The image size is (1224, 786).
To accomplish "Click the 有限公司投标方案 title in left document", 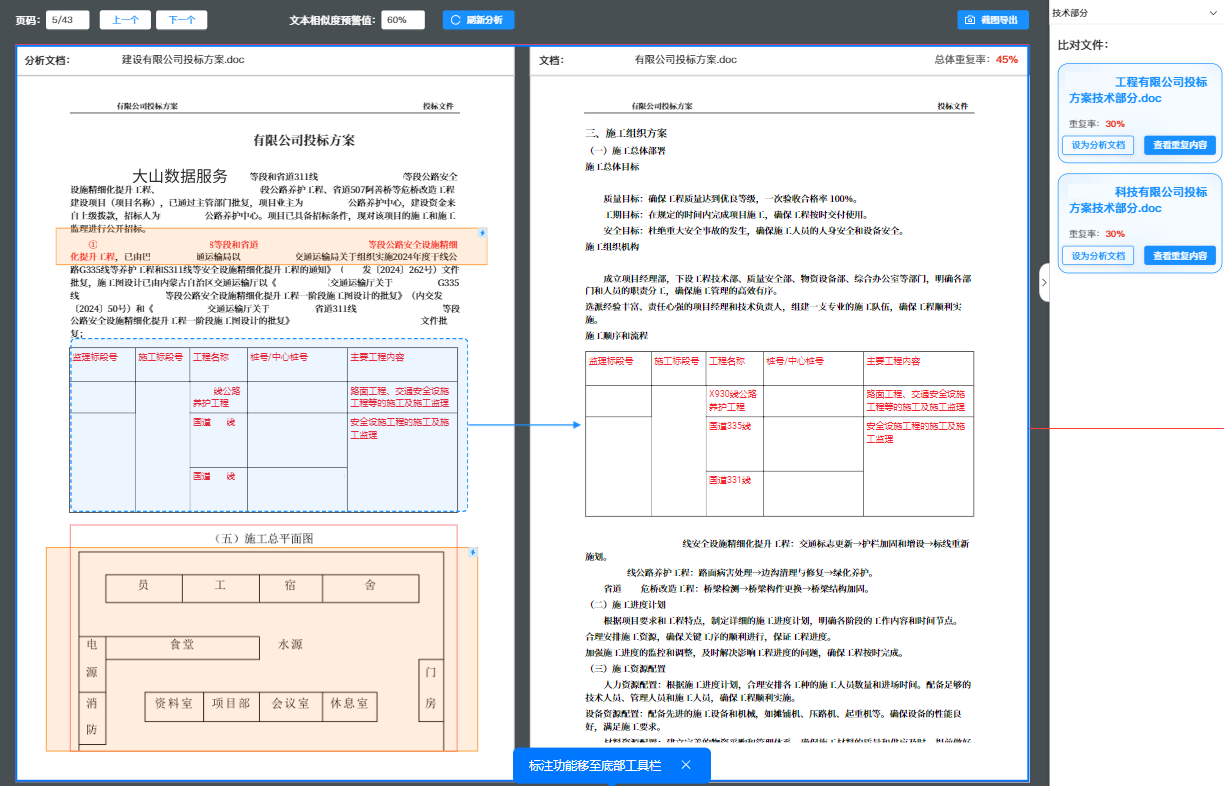I will point(304,140).
